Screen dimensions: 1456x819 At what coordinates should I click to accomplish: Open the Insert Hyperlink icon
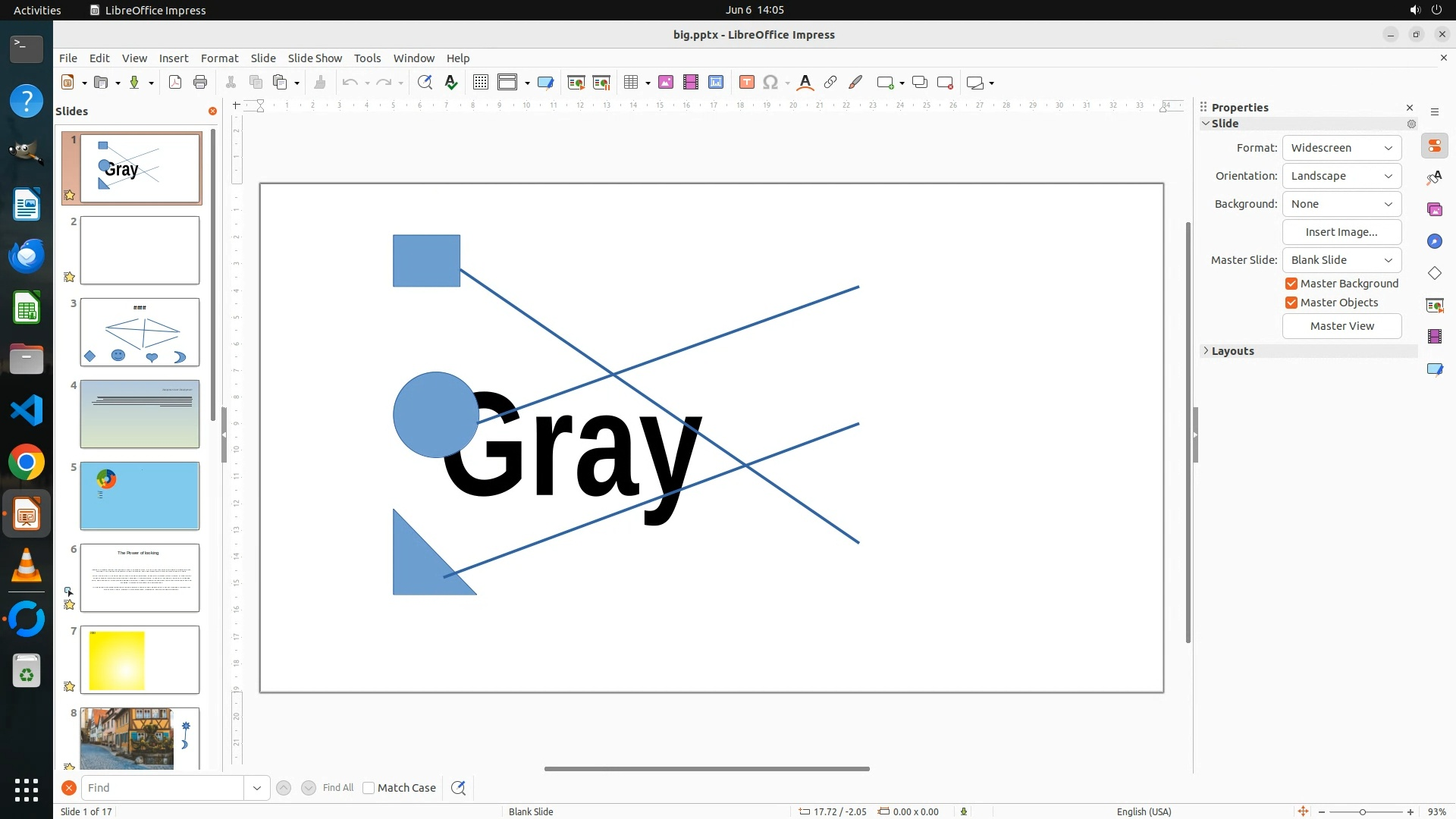[x=830, y=83]
